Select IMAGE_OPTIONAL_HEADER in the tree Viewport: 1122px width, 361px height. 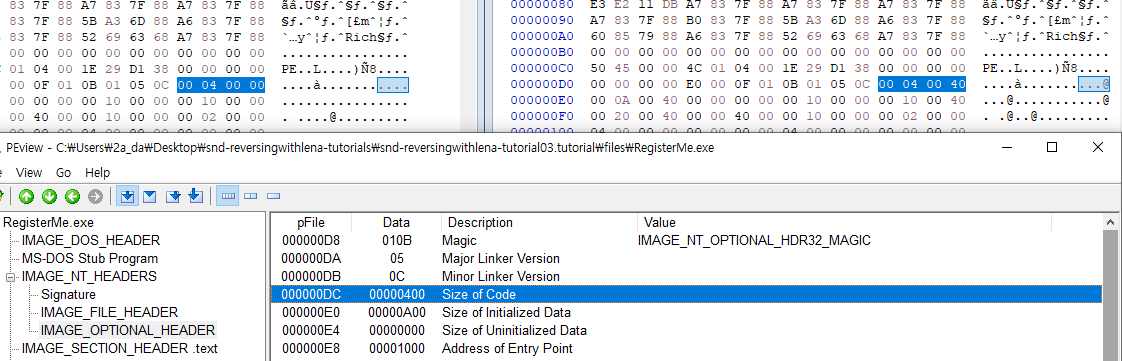click(127, 330)
